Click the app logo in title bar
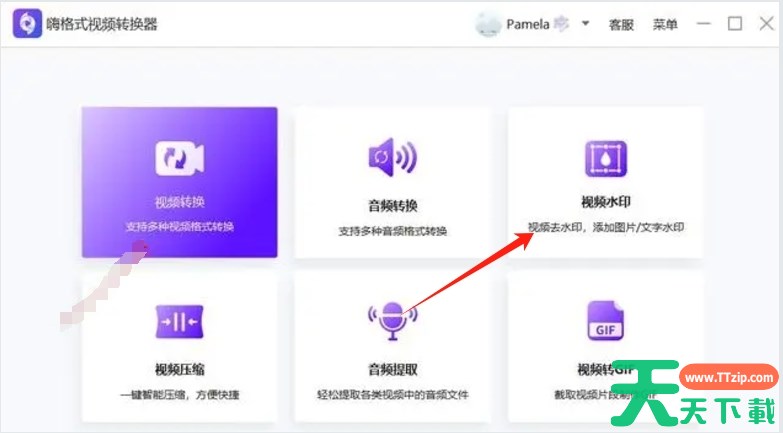The height and width of the screenshot is (433, 783). (x=26, y=24)
